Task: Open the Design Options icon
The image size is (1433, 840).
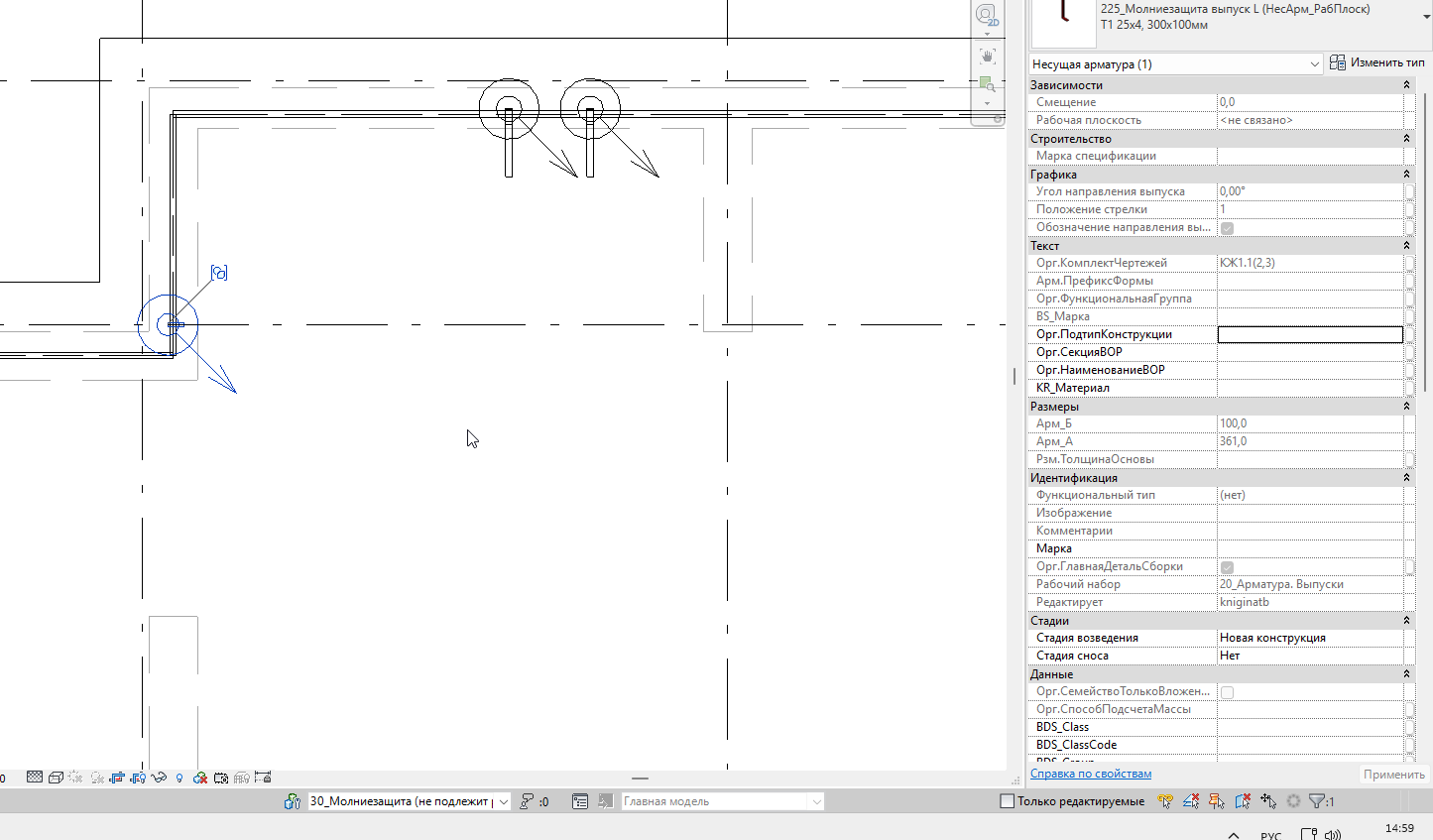Action: tap(580, 801)
